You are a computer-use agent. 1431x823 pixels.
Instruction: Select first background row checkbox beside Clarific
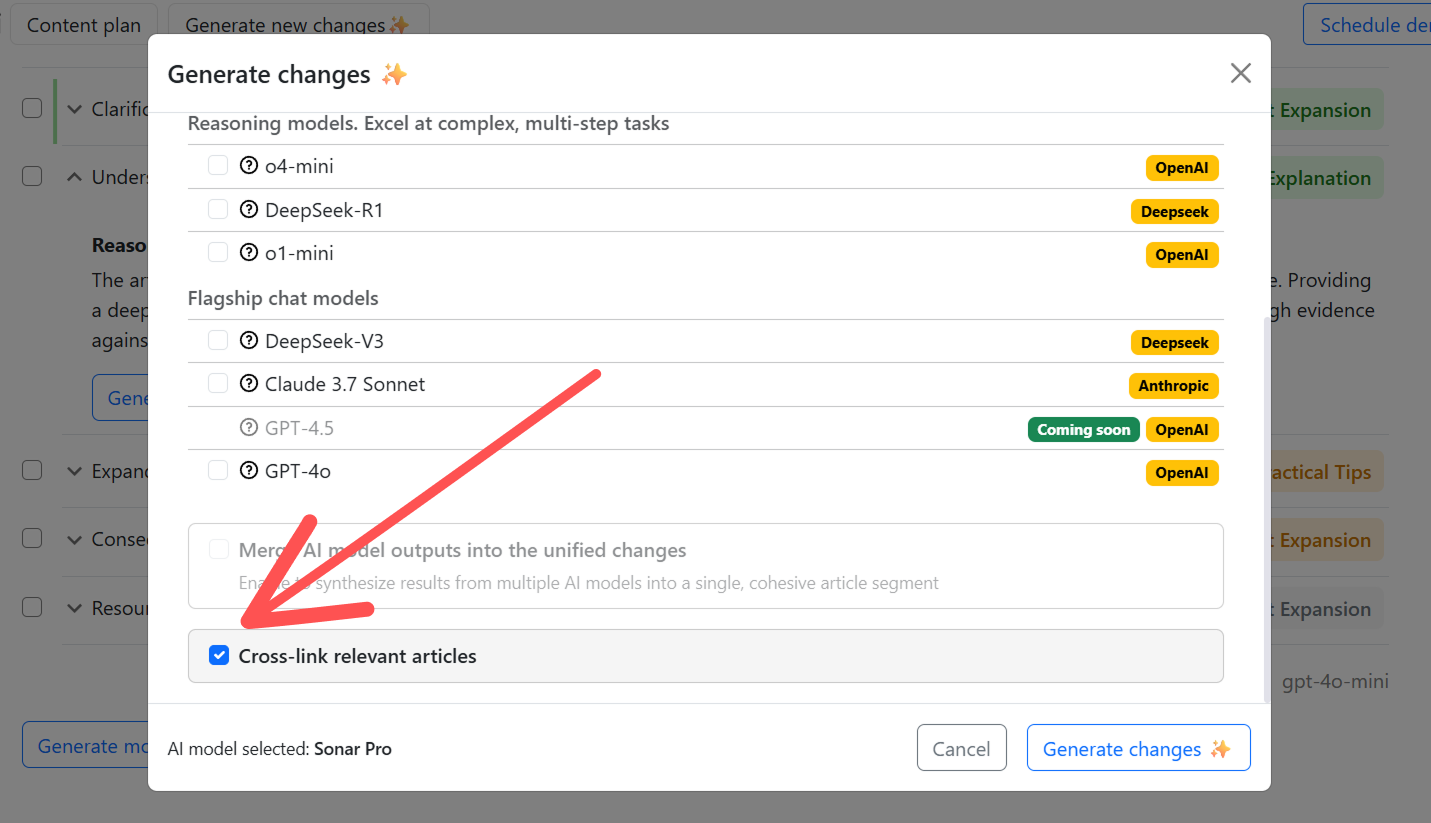(x=32, y=108)
